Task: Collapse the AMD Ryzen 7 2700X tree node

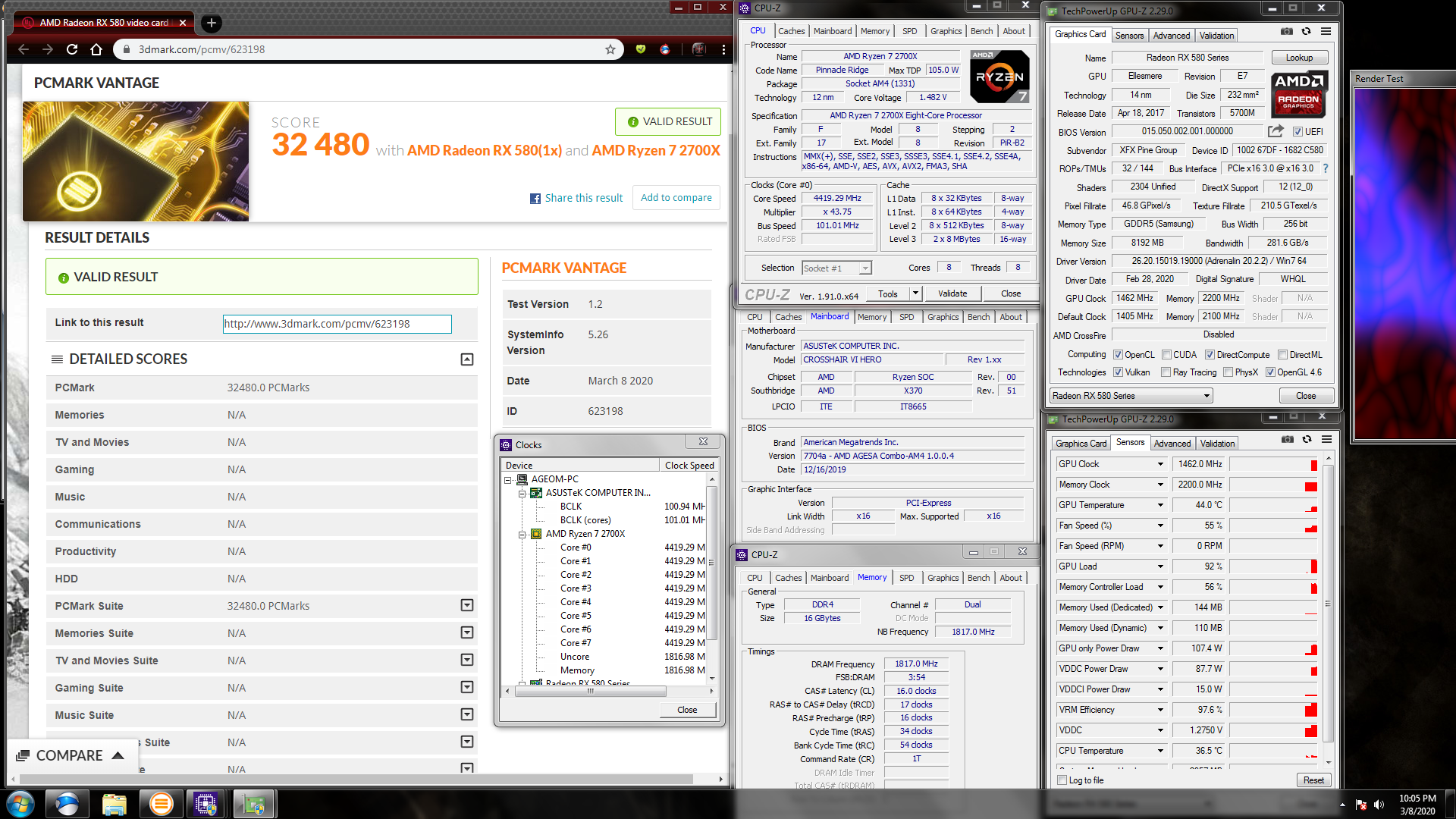Action: pos(522,535)
